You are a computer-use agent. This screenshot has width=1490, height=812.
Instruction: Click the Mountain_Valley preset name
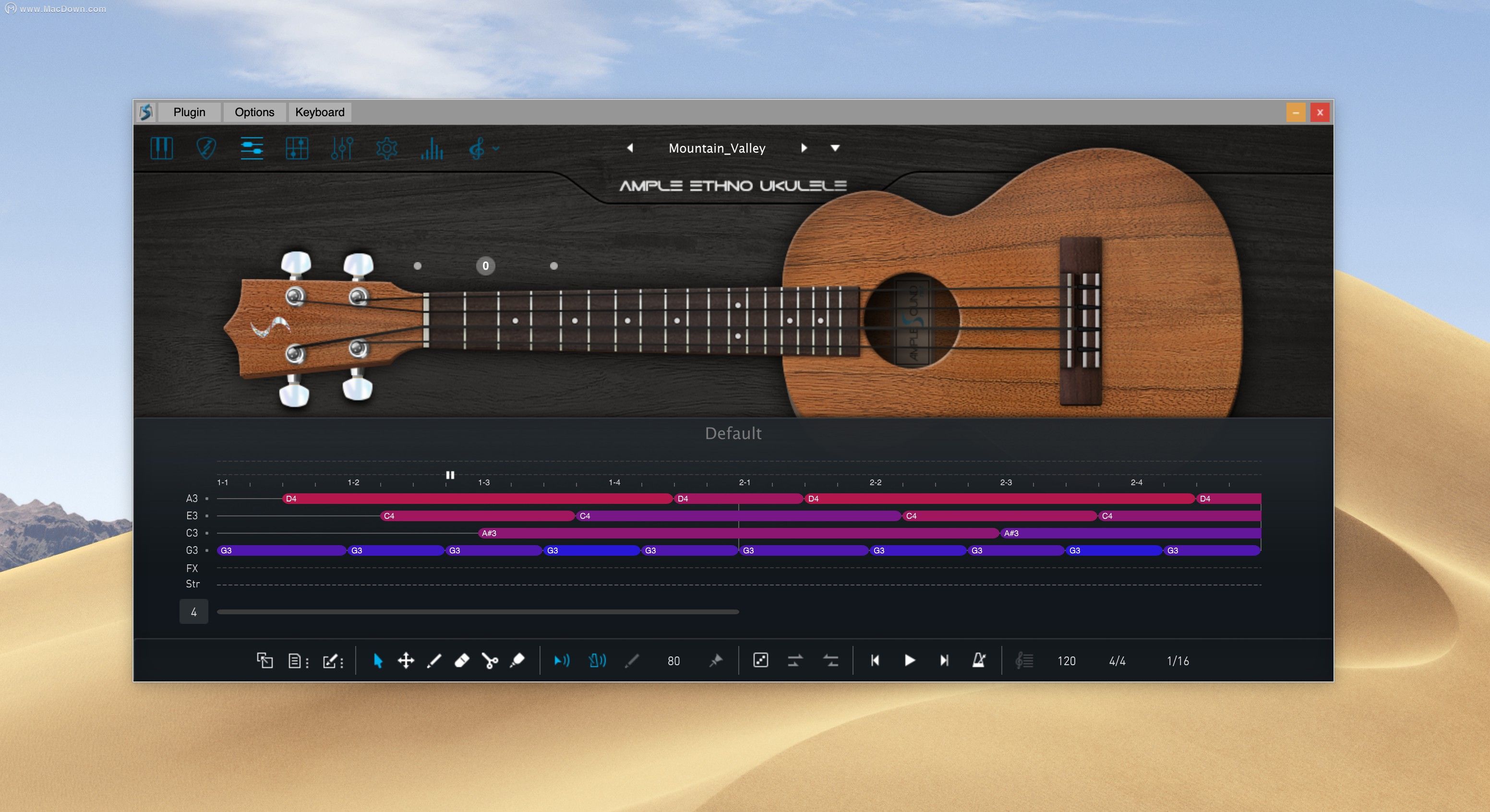tap(717, 149)
